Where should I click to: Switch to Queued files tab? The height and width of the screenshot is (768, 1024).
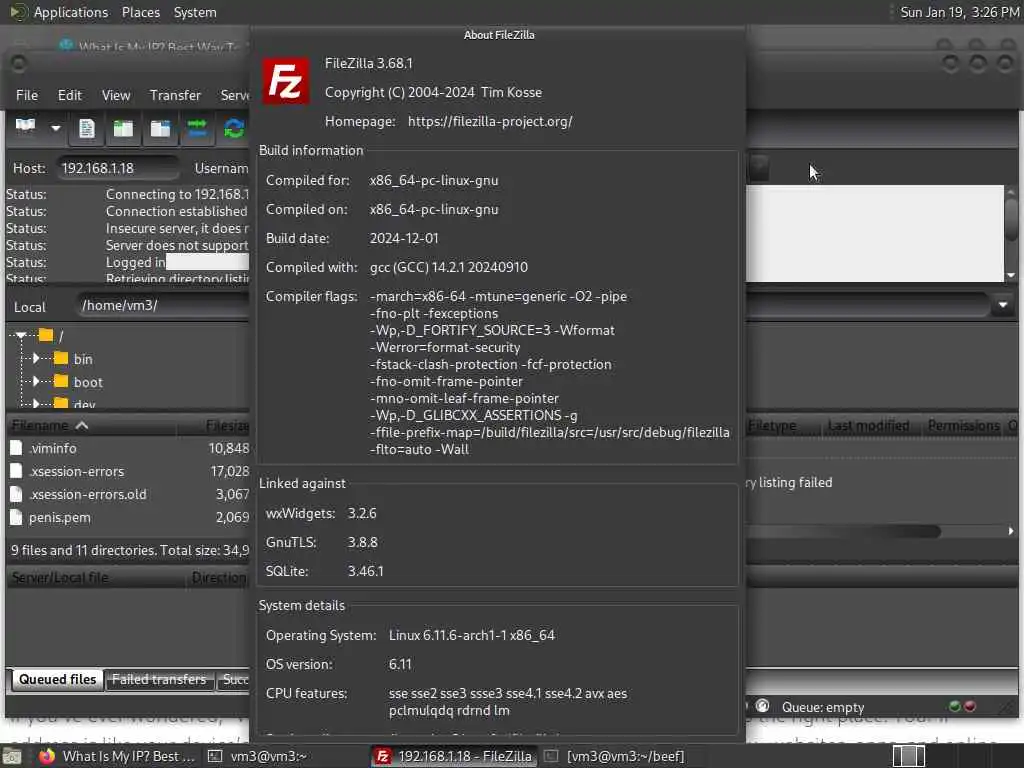(x=57, y=679)
